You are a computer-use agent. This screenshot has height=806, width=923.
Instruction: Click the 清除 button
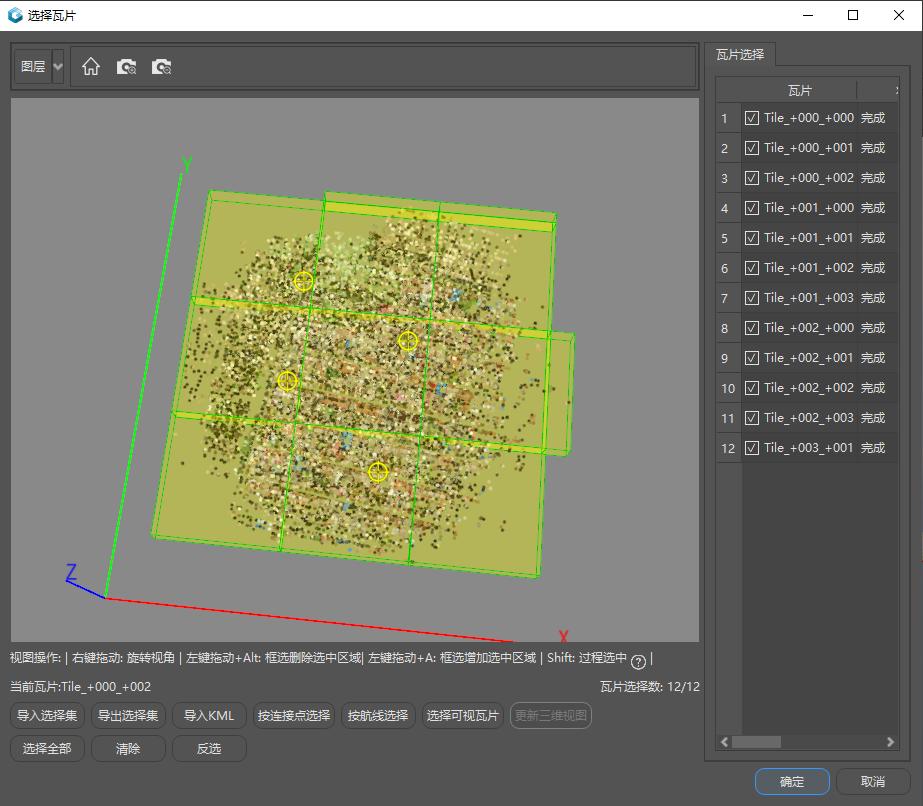[x=128, y=748]
